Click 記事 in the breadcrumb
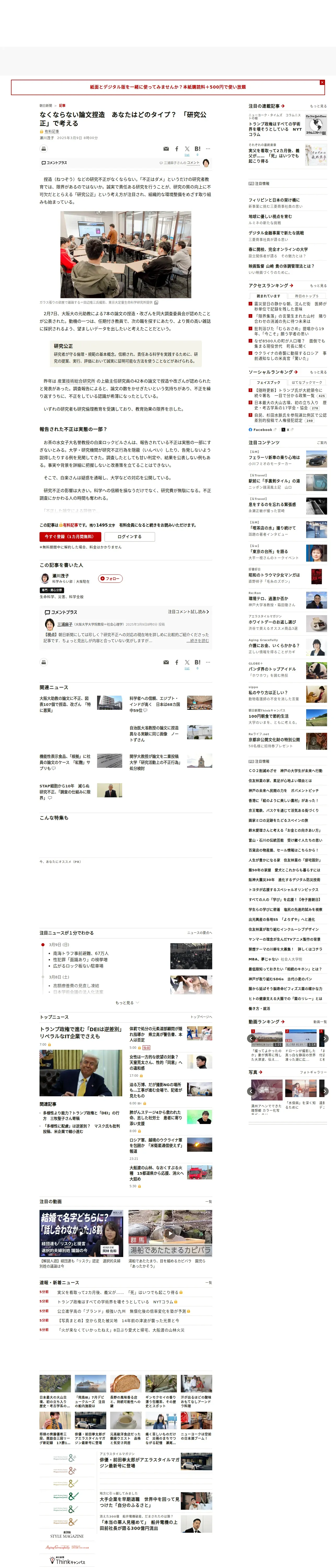Screen dimensions: 336x1568 pyautogui.click(x=62, y=106)
